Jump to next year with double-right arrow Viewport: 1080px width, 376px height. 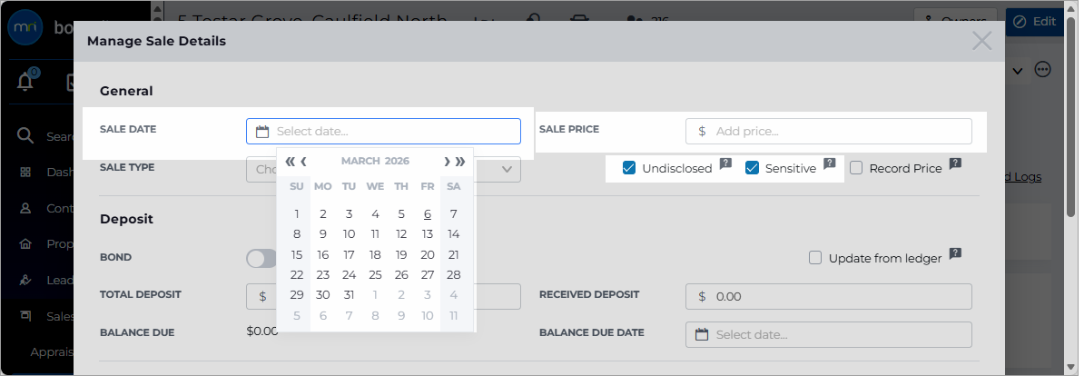point(460,161)
